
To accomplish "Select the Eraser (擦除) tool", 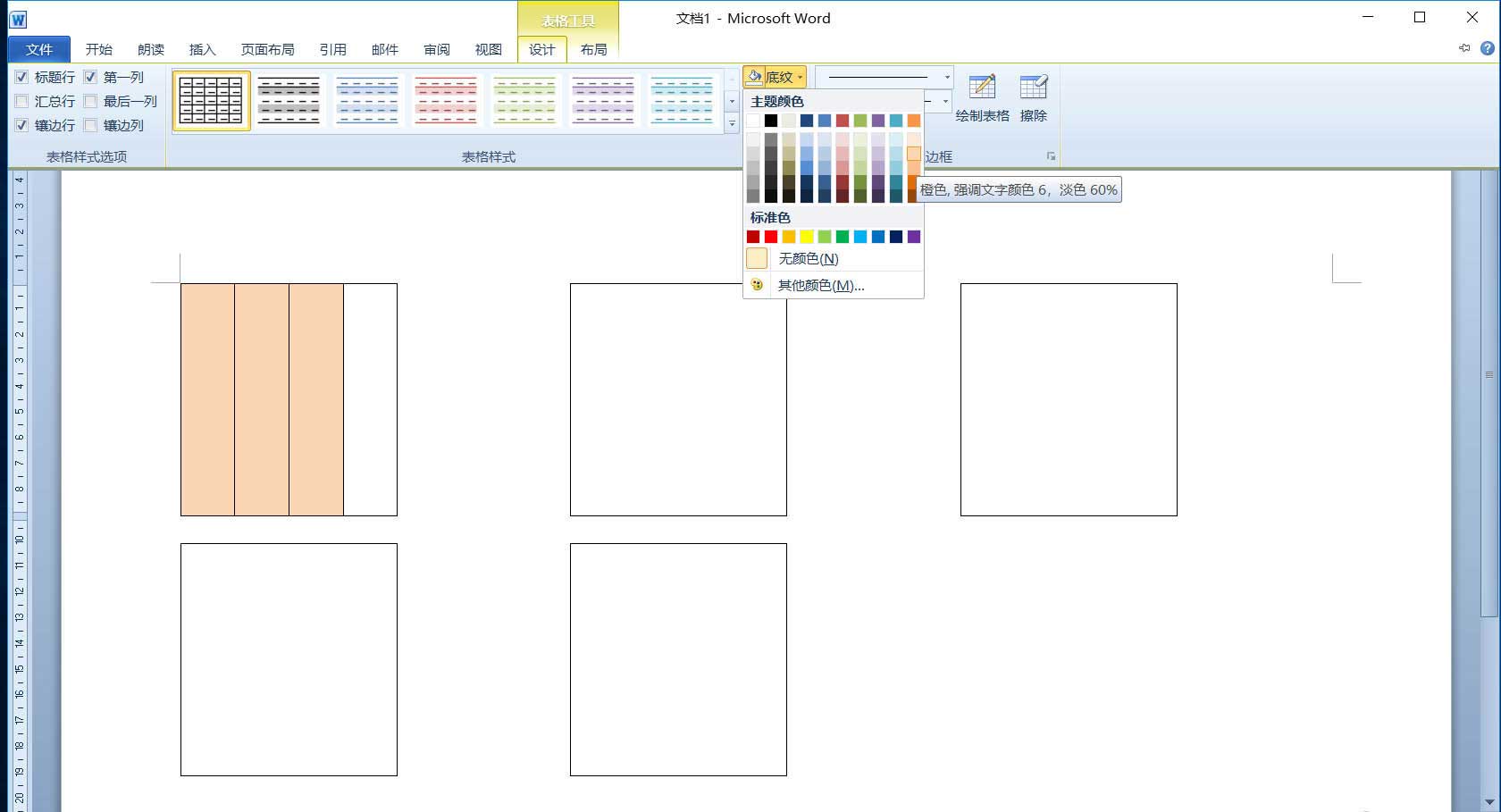I will (1034, 98).
